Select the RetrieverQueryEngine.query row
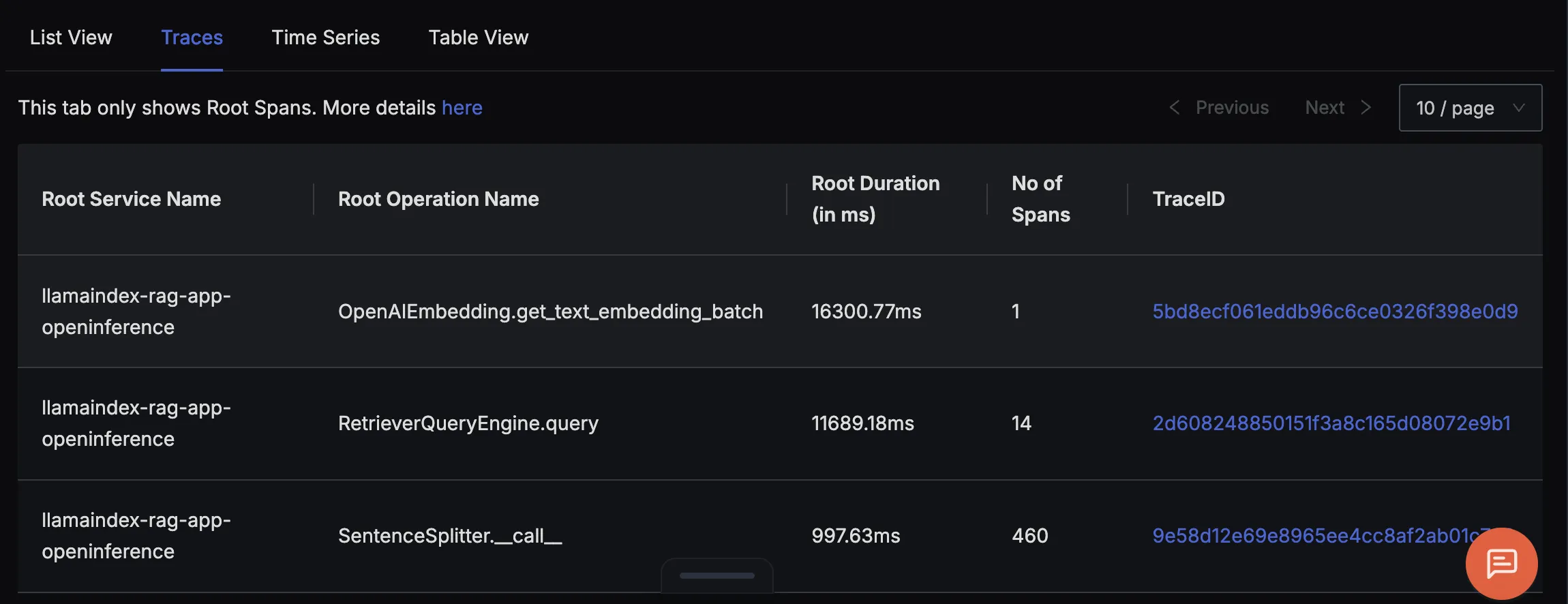 tap(780, 423)
